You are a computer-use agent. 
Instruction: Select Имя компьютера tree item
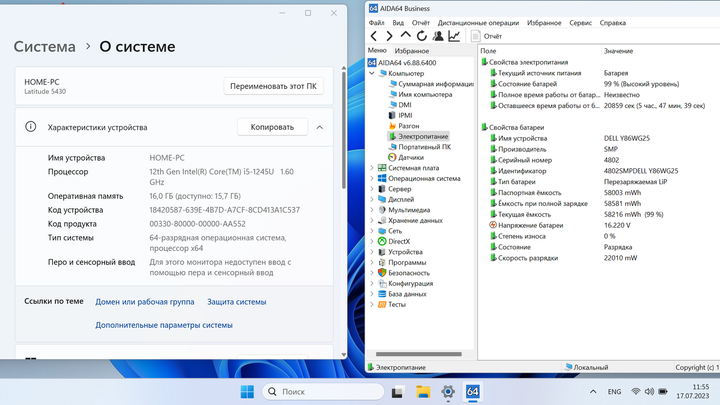click(x=421, y=95)
